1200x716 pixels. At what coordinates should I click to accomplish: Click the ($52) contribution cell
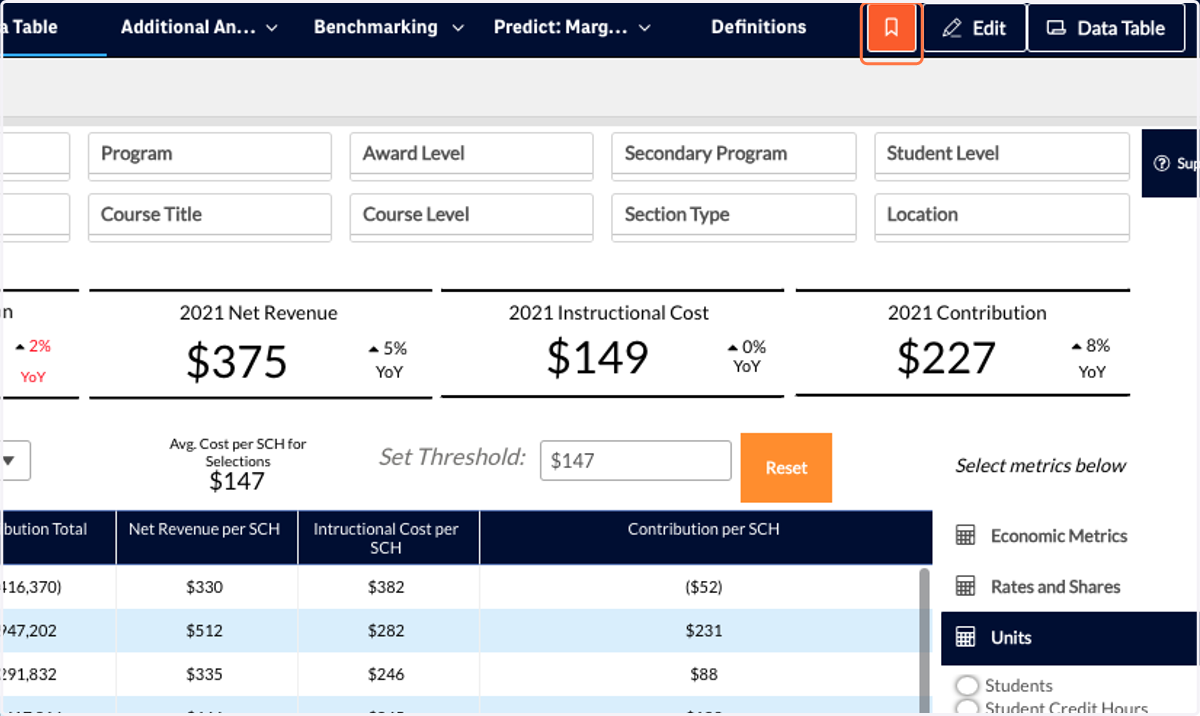click(x=704, y=587)
